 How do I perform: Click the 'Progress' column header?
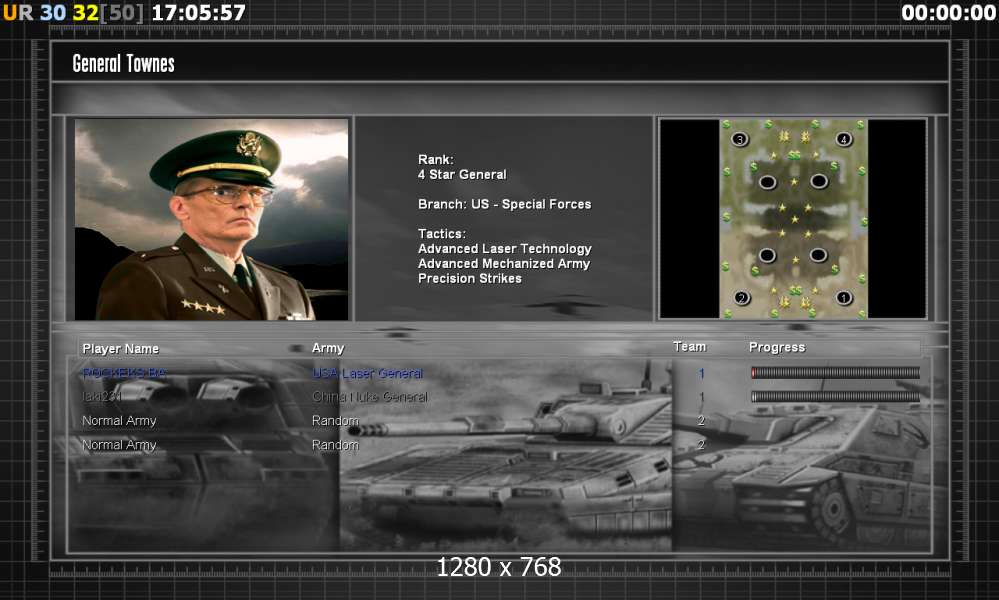(777, 347)
